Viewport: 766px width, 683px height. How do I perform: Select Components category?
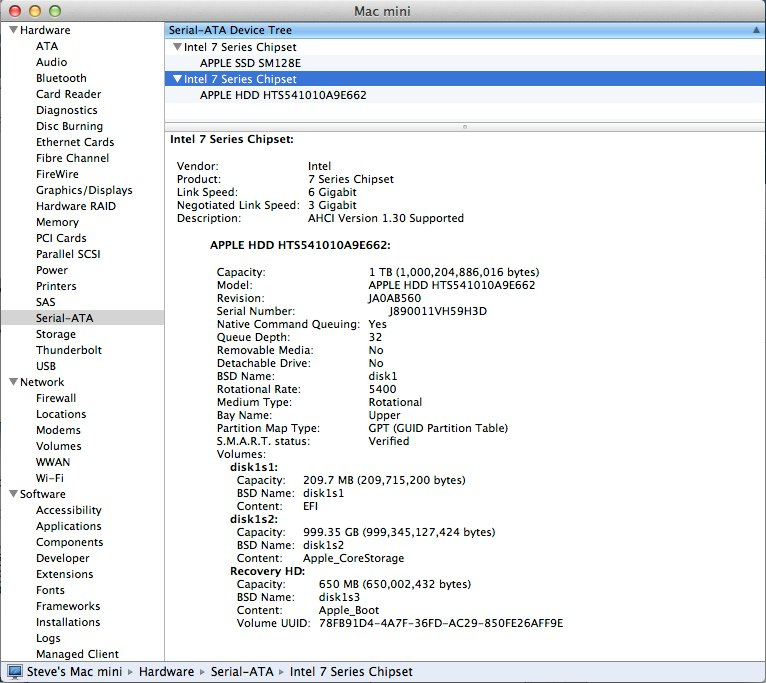69,542
